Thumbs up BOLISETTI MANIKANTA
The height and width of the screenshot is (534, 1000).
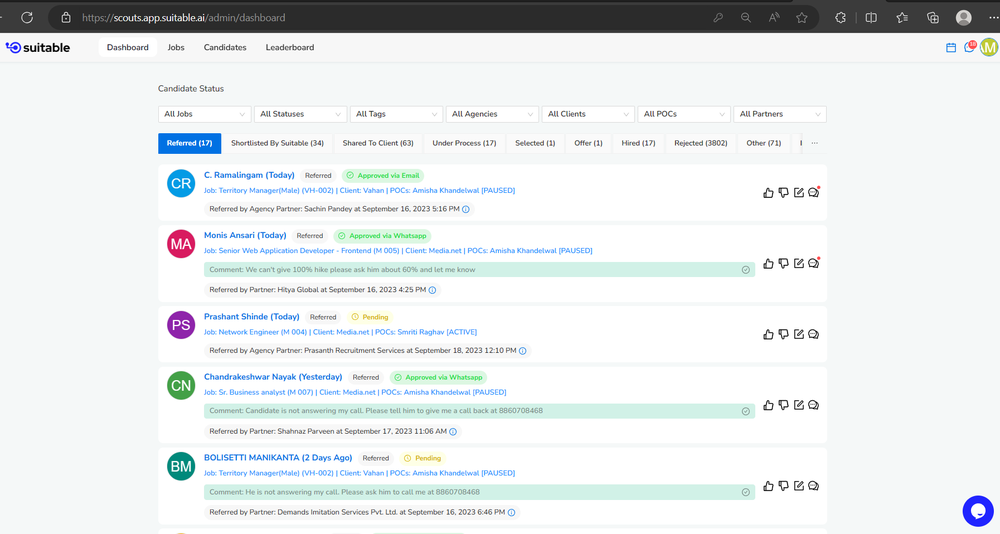(768, 486)
